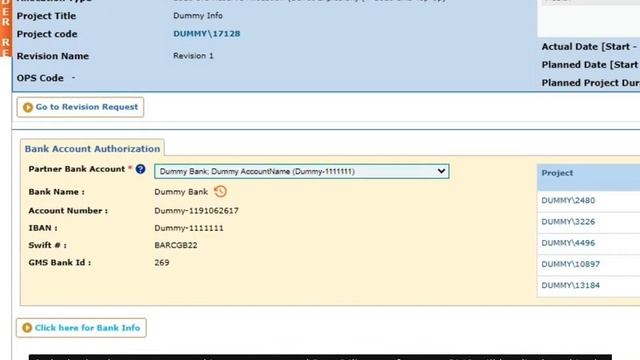This screenshot has height=360, width=640.
Task: Click the Swift # label
Action: point(47,245)
